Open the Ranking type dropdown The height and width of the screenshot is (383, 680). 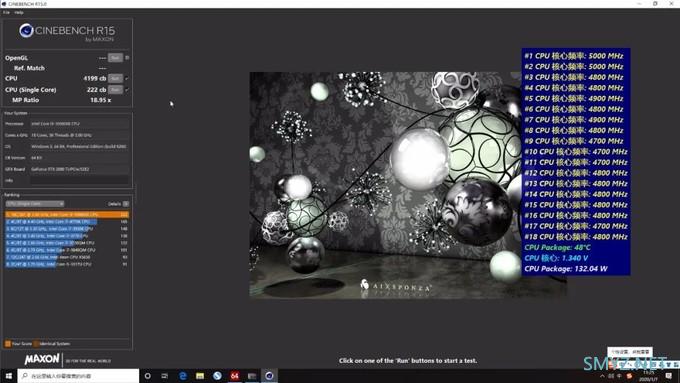(35, 204)
